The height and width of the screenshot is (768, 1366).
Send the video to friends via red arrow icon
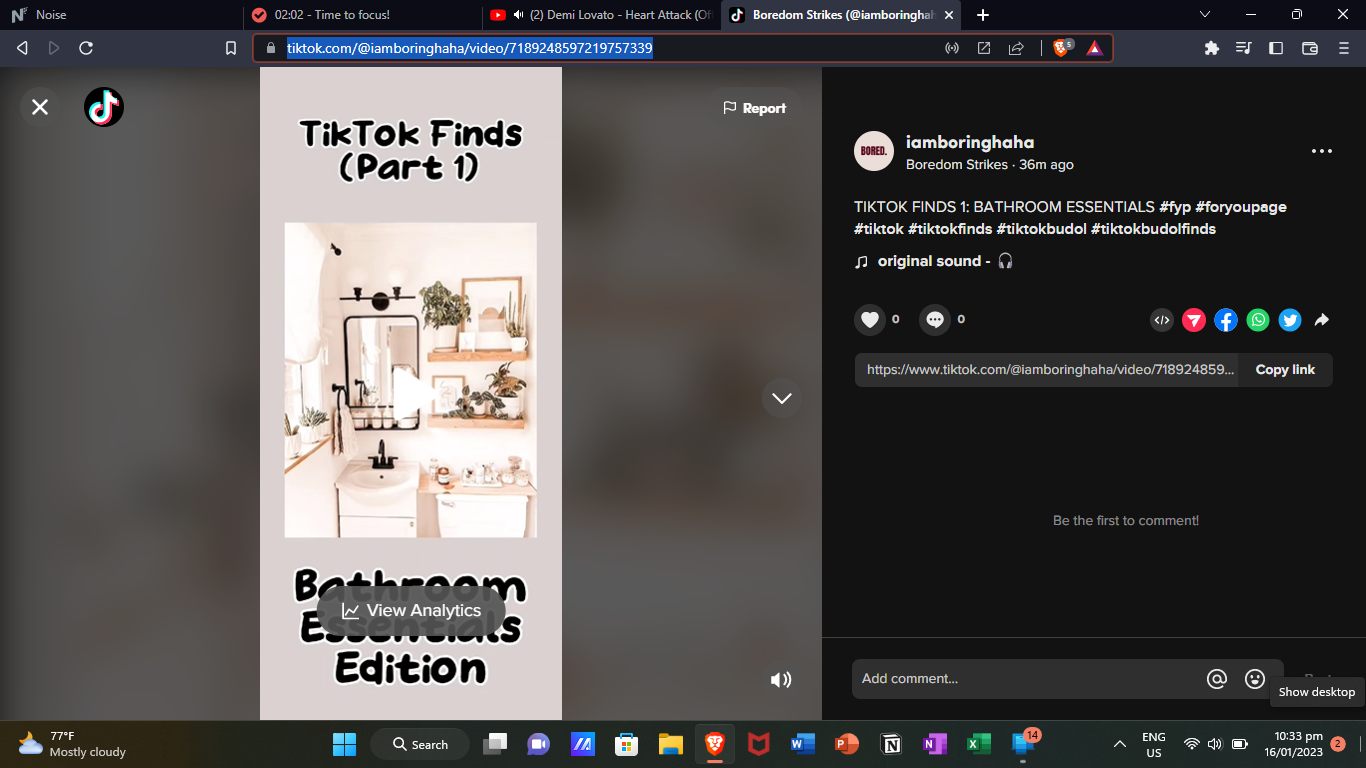1194,320
